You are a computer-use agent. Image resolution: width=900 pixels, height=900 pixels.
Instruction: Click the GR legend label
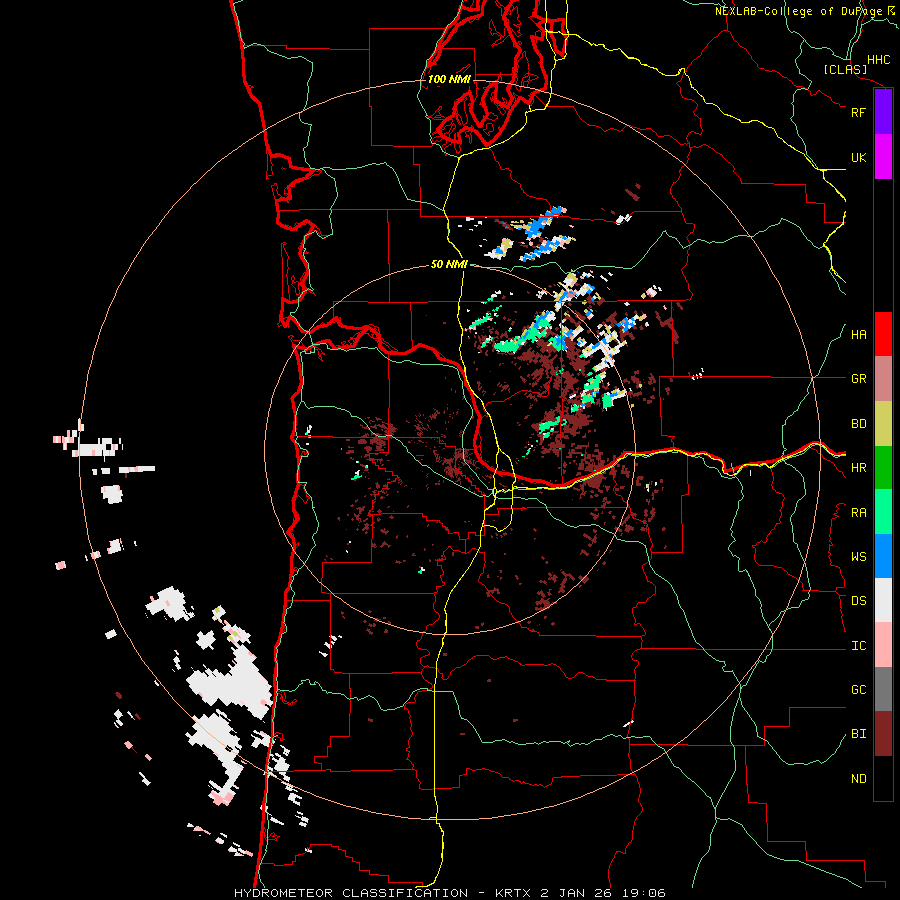858,379
